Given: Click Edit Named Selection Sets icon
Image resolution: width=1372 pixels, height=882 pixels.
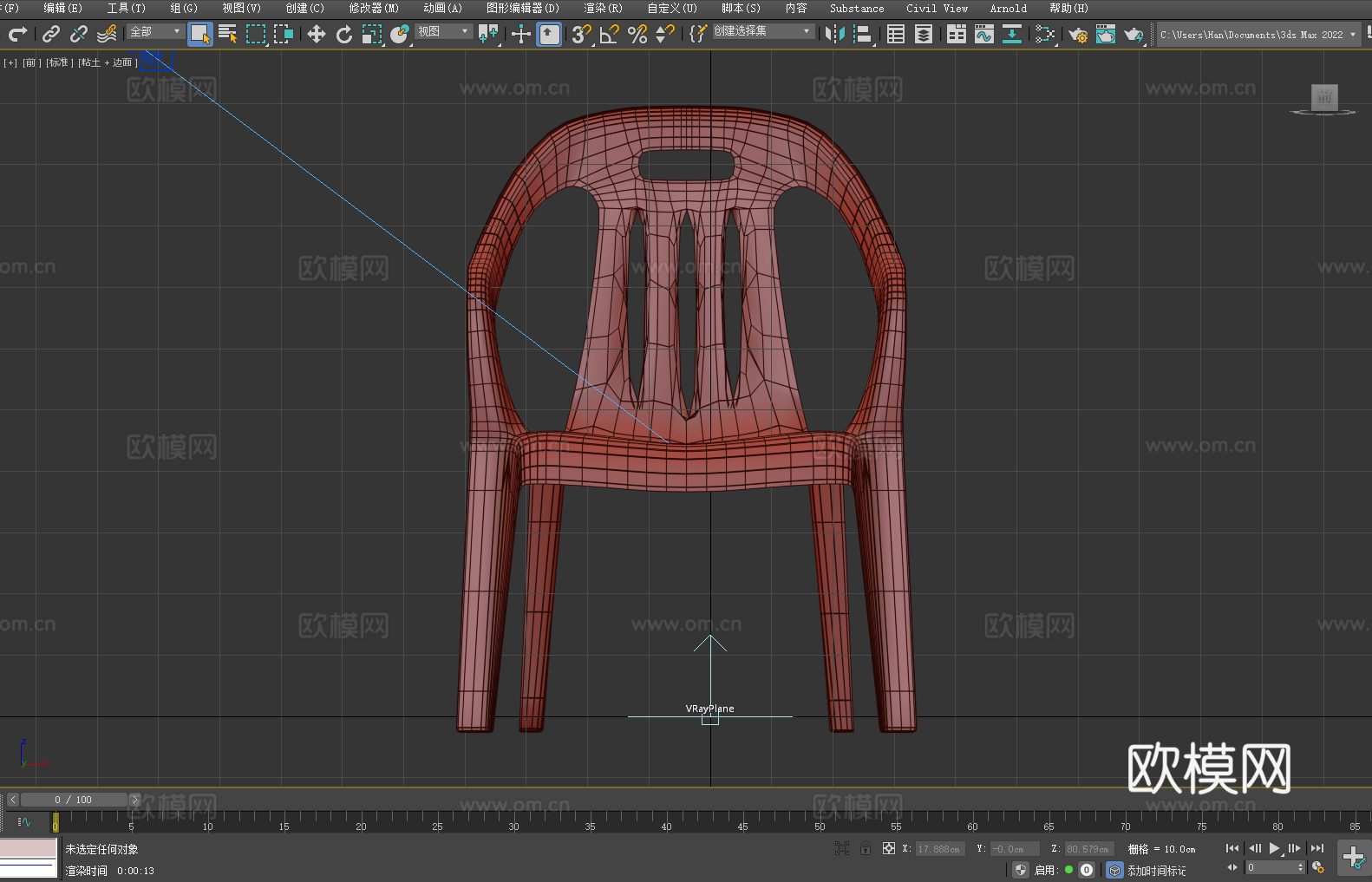Looking at the screenshot, I should 698,34.
